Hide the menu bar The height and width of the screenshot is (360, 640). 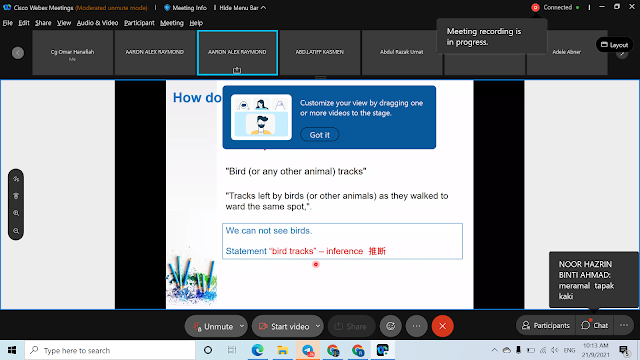pos(242,8)
